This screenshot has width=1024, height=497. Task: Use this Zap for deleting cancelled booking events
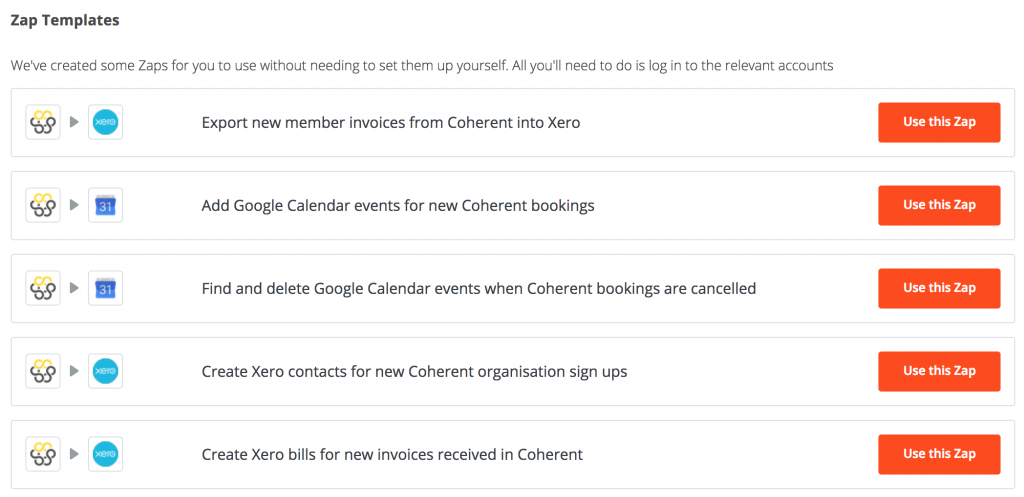pyautogui.click(x=939, y=288)
